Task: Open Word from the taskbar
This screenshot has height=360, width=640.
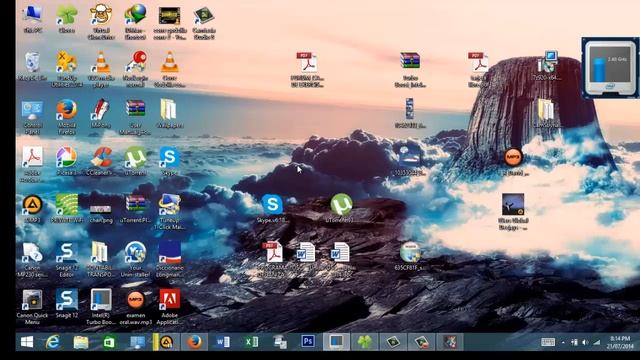Action: click(x=222, y=342)
